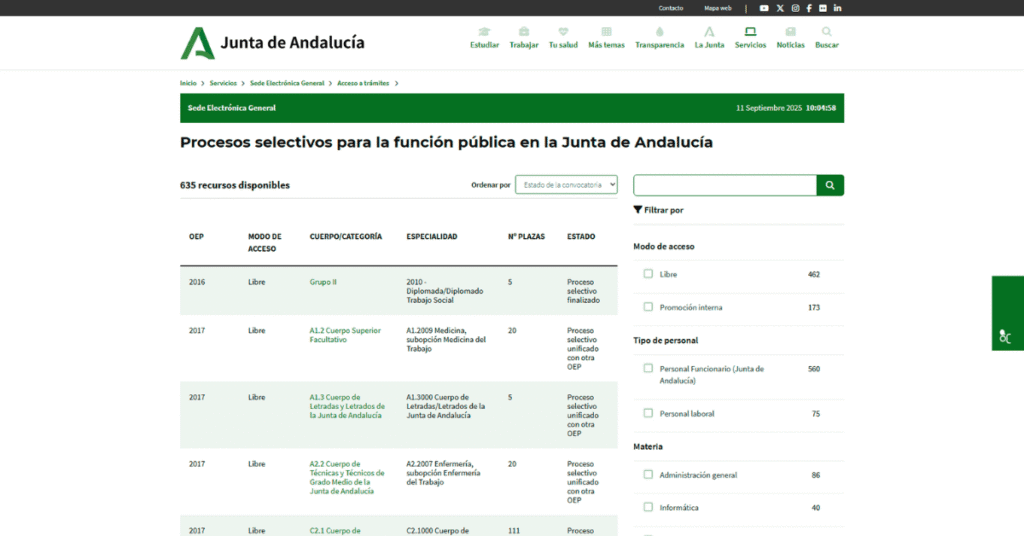Open A2.2 Cuerpo de Técnicas link
Screen dimensions: 1024x536
(347, 477)
